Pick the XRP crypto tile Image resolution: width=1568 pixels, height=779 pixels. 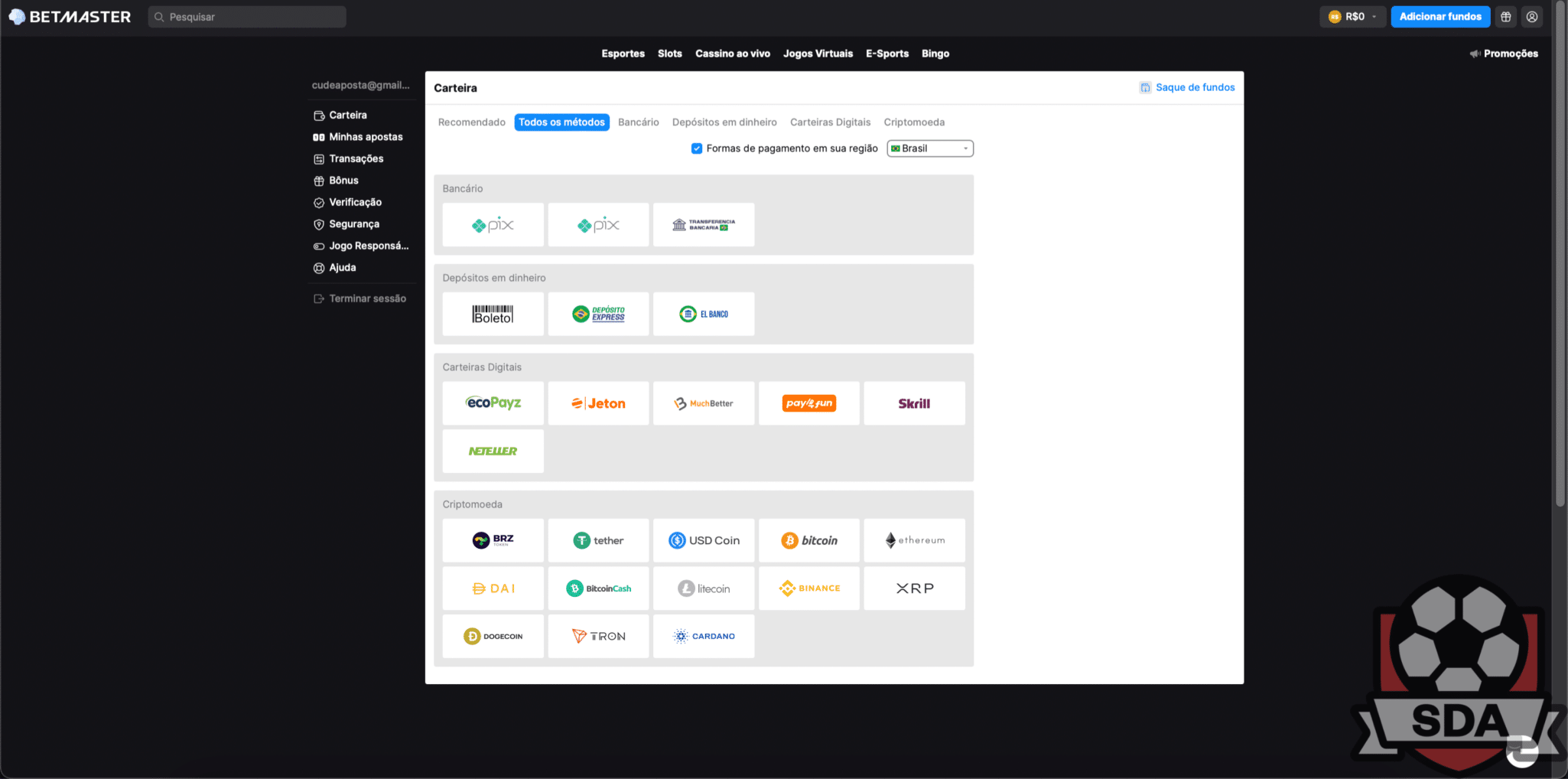coord(915,588)
